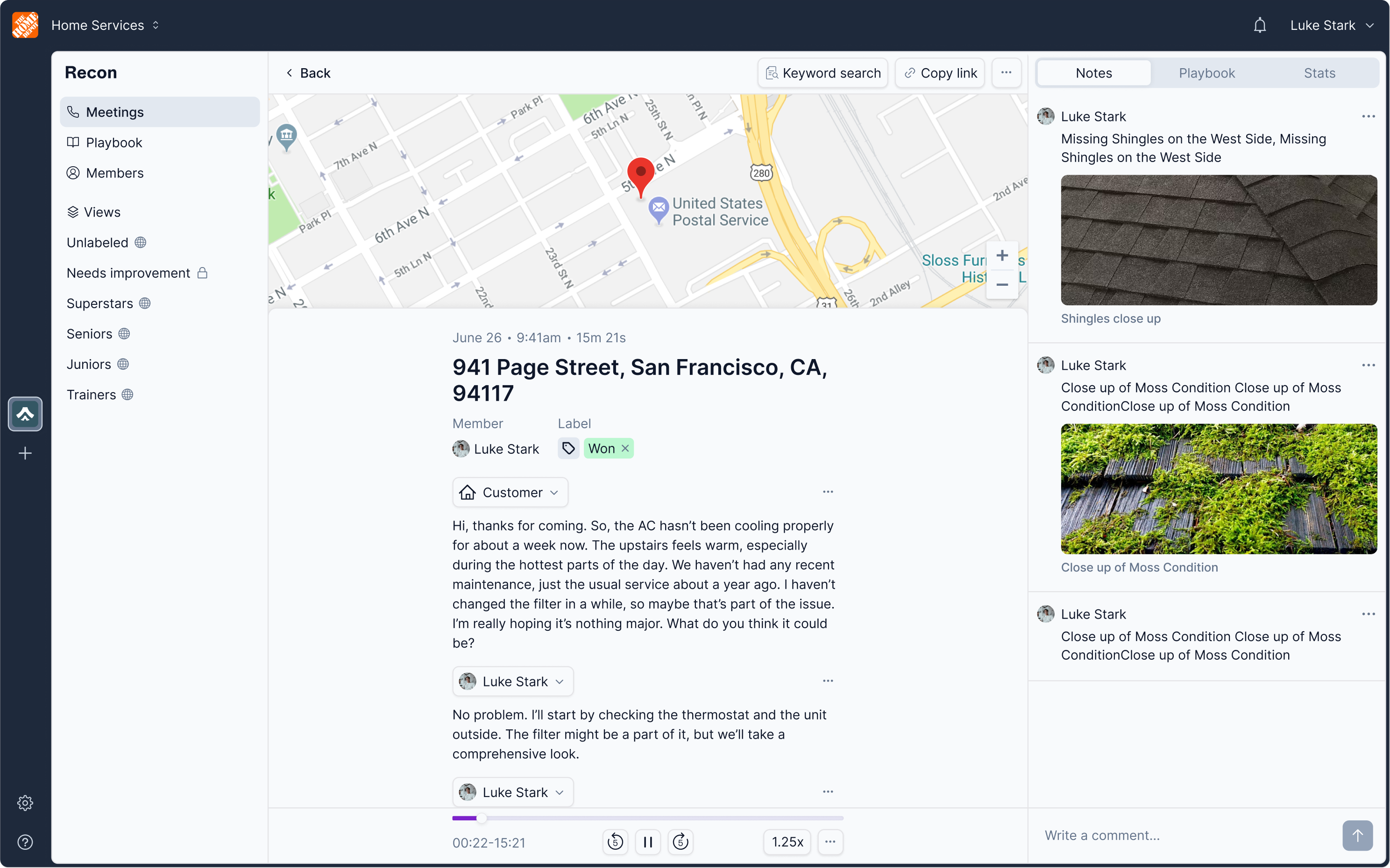Open the label tag icon

coord(568,448)
